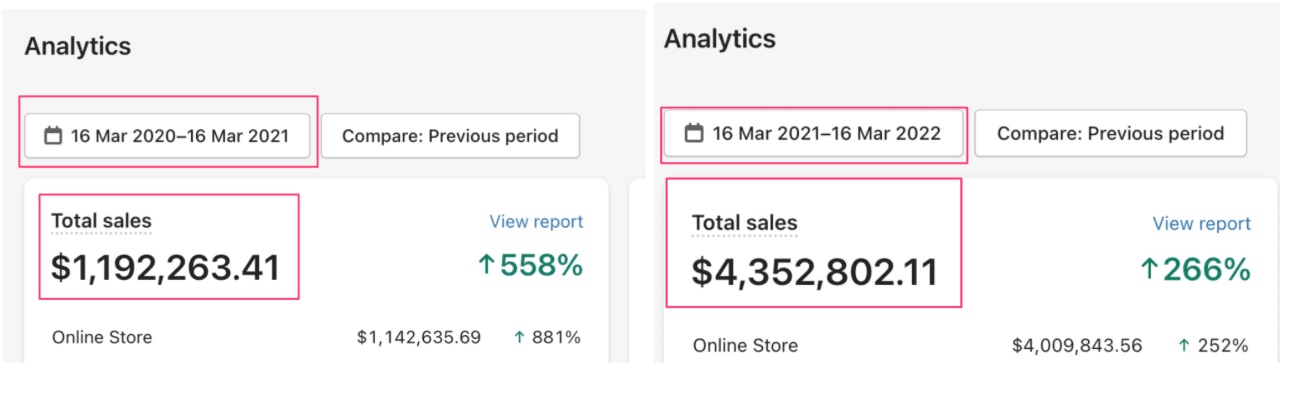This screenshot has height=406, width=1296.
Task: Open View report link in right panel
Action: point(1202,224)
